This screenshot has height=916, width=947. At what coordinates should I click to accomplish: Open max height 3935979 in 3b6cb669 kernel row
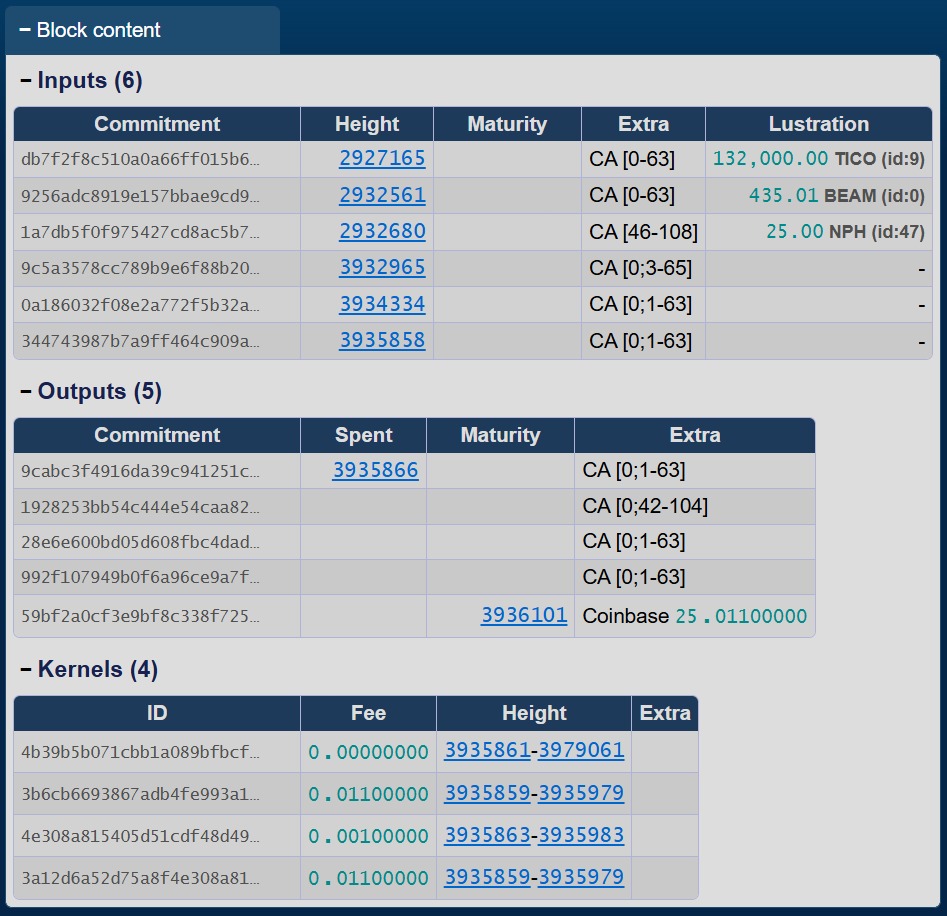pos(581,793)
